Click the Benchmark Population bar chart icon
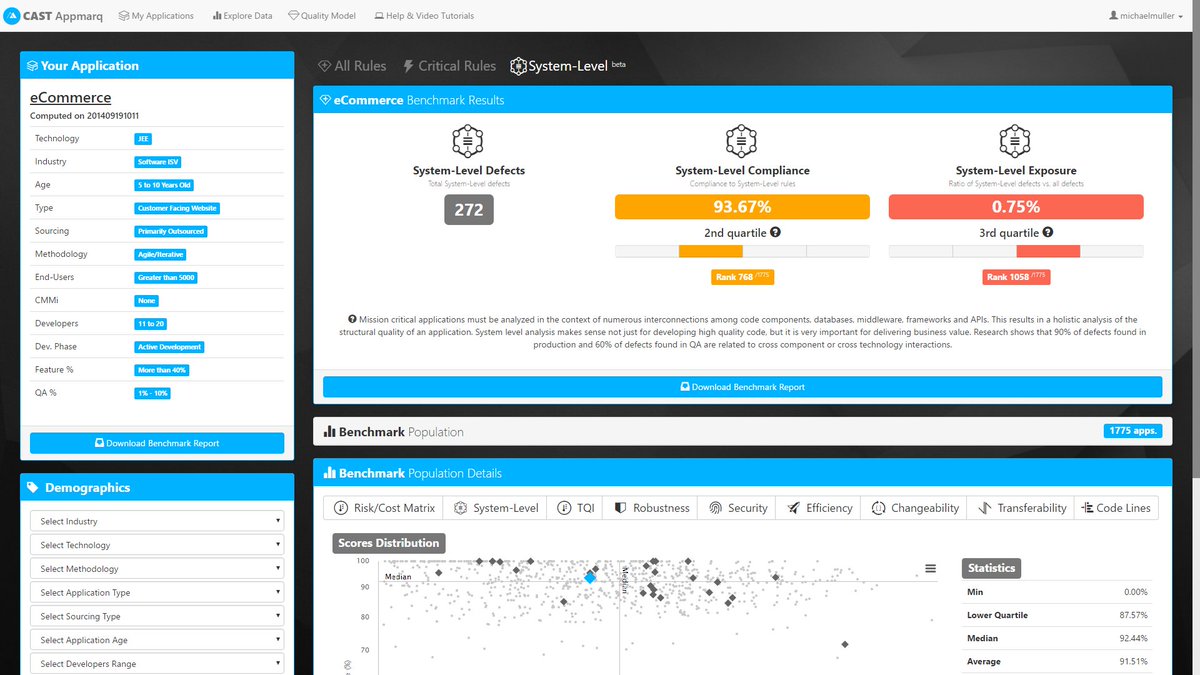 [329, 432]
